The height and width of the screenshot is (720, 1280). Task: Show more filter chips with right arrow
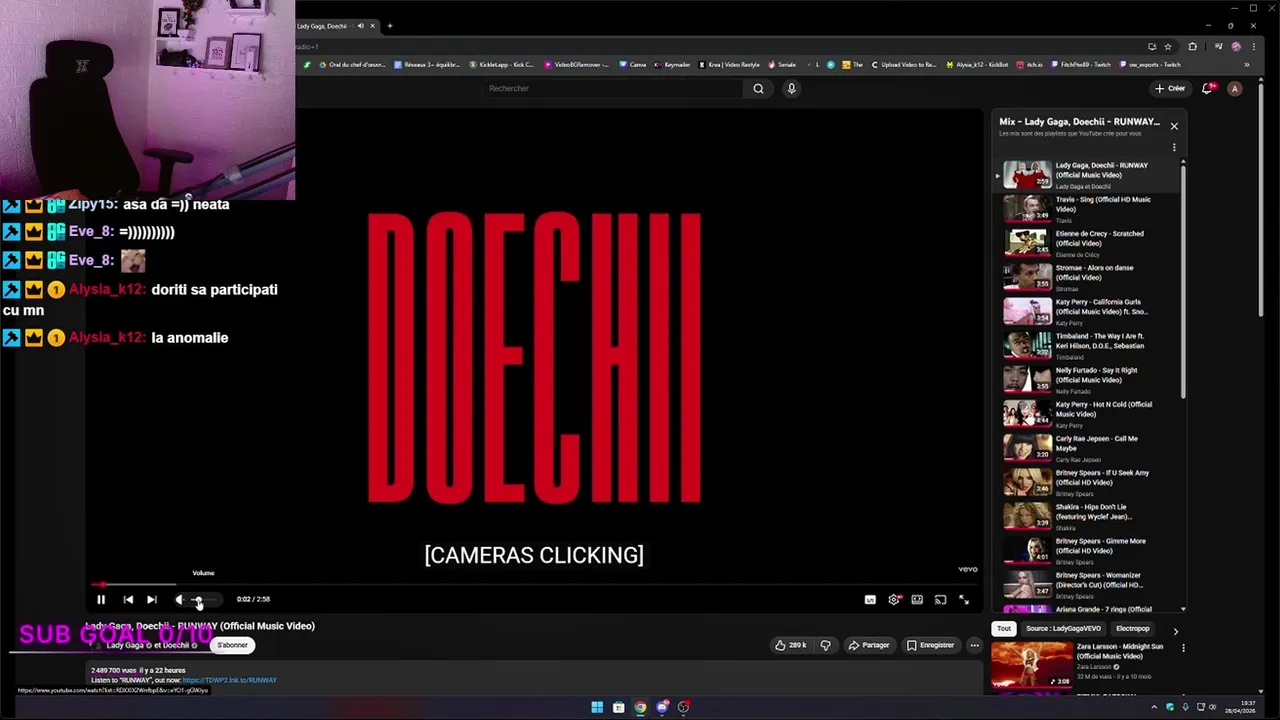[x=1175, y=631]
